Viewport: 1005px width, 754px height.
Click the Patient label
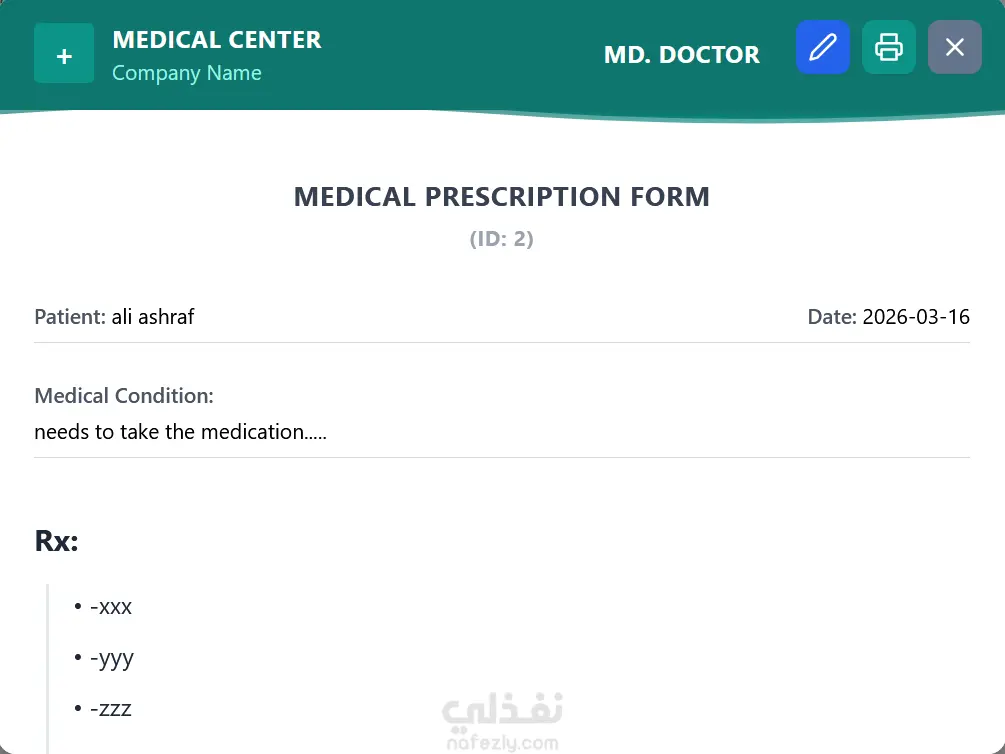[x=70, y=317]
